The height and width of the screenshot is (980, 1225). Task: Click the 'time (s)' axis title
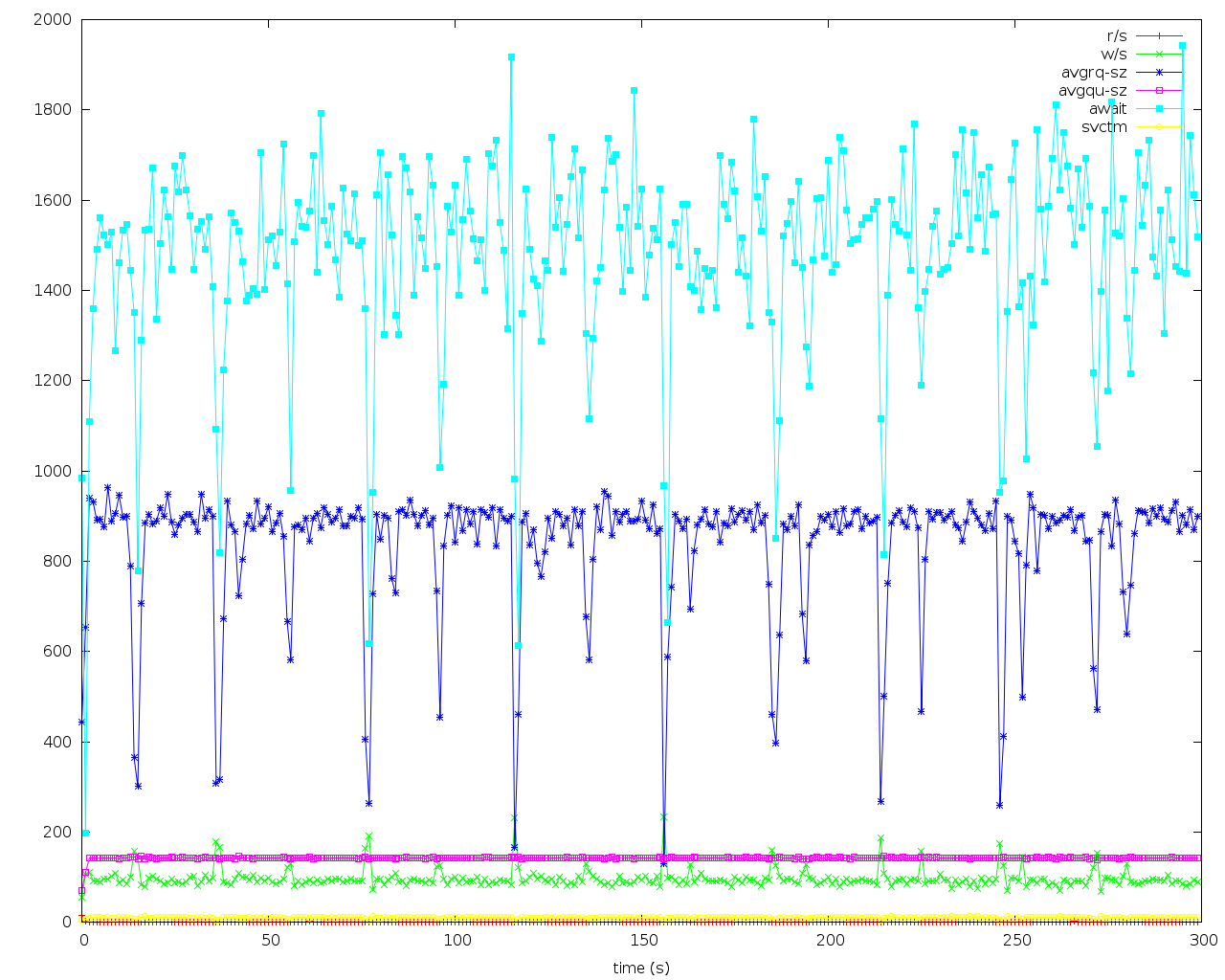click(x=641, y=968)
